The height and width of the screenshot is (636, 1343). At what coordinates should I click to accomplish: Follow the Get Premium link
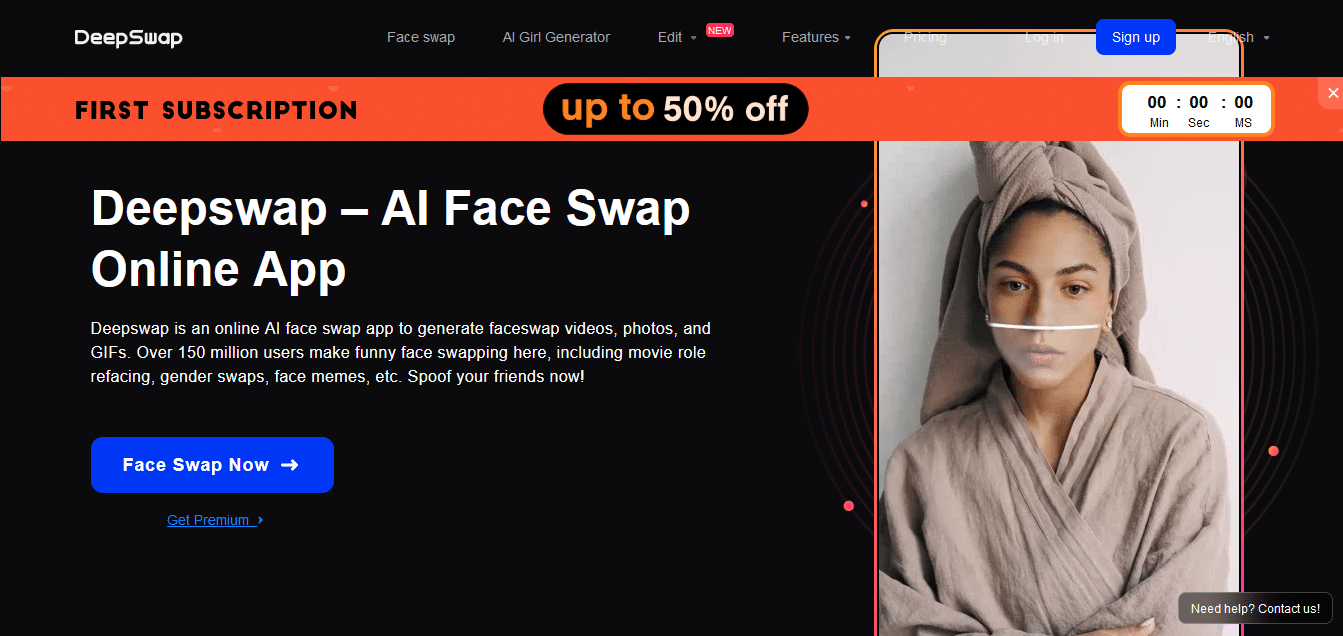pyautogui.click(x=208, y=520)
